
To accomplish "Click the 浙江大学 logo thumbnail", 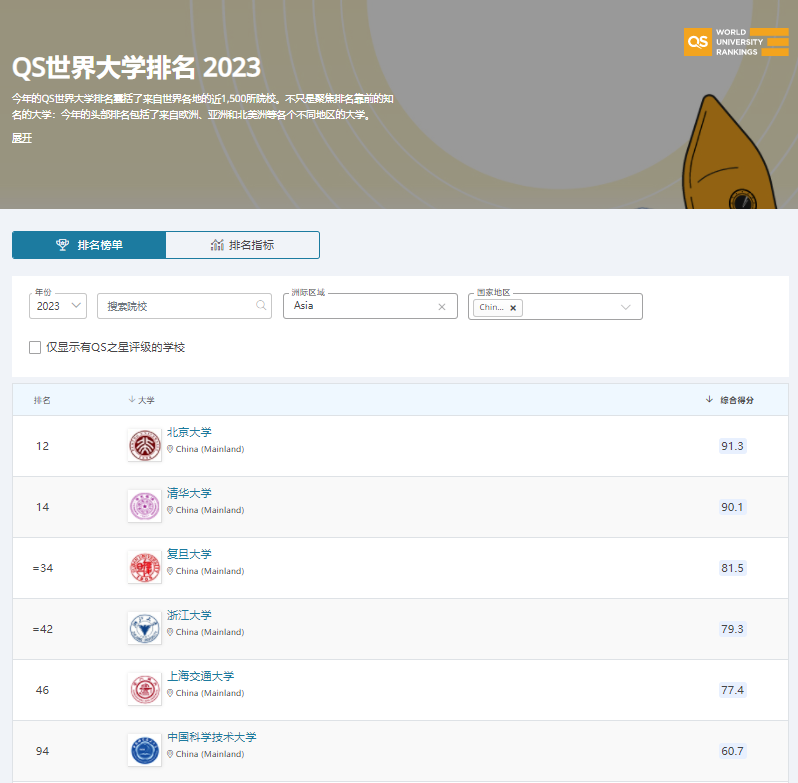I will pos(145,628).
